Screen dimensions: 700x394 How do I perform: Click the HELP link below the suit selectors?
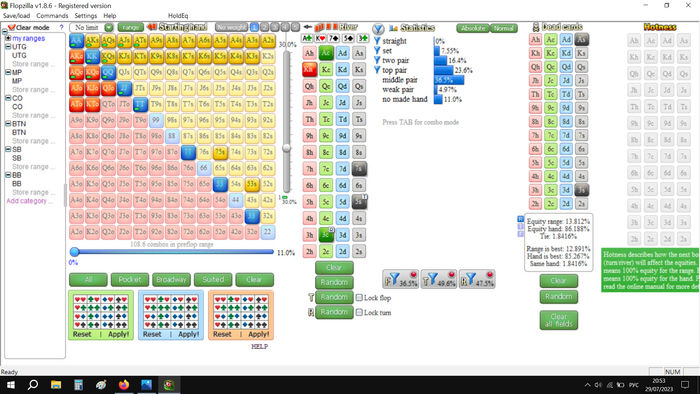pos(259,346)
